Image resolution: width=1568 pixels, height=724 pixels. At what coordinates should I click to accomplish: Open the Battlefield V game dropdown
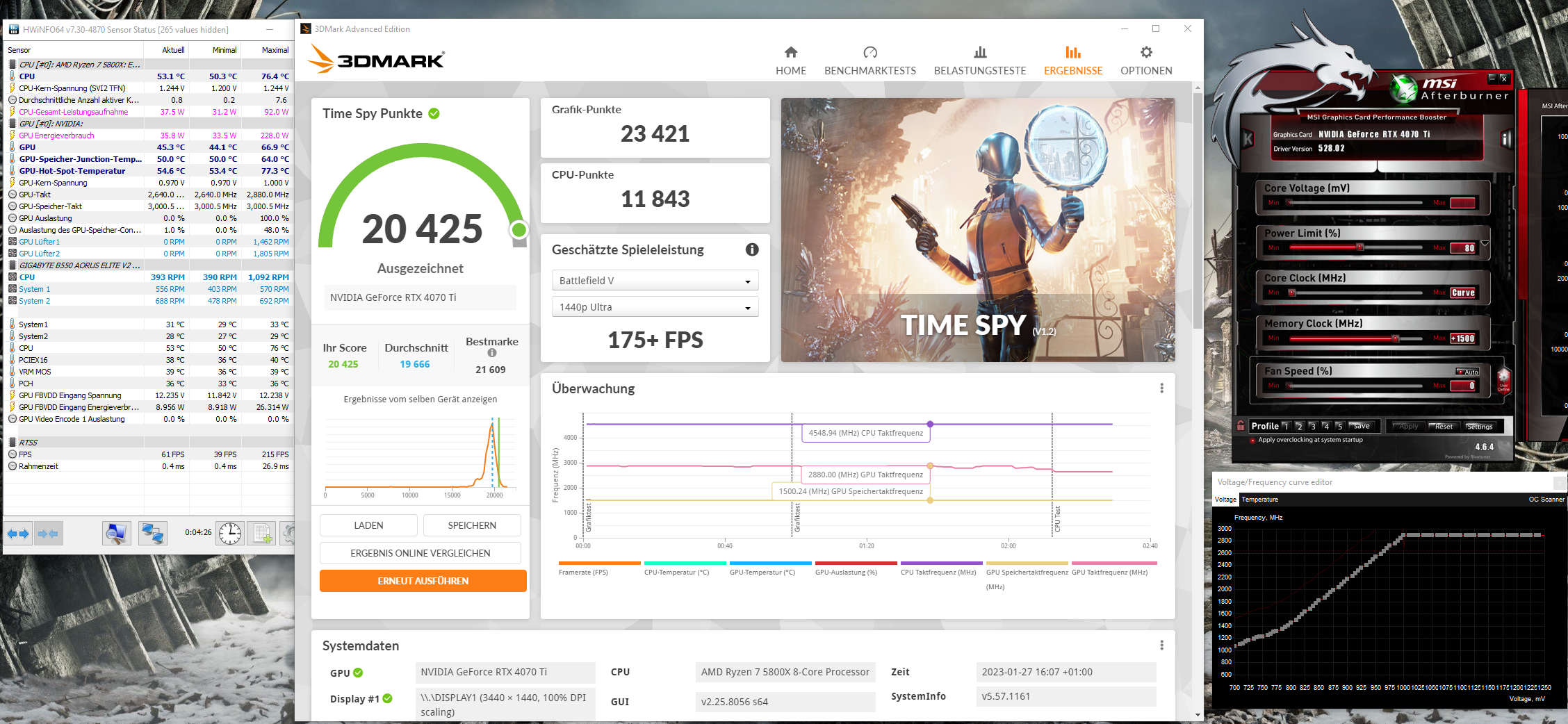pyautogui.click(x=655, y=281)
